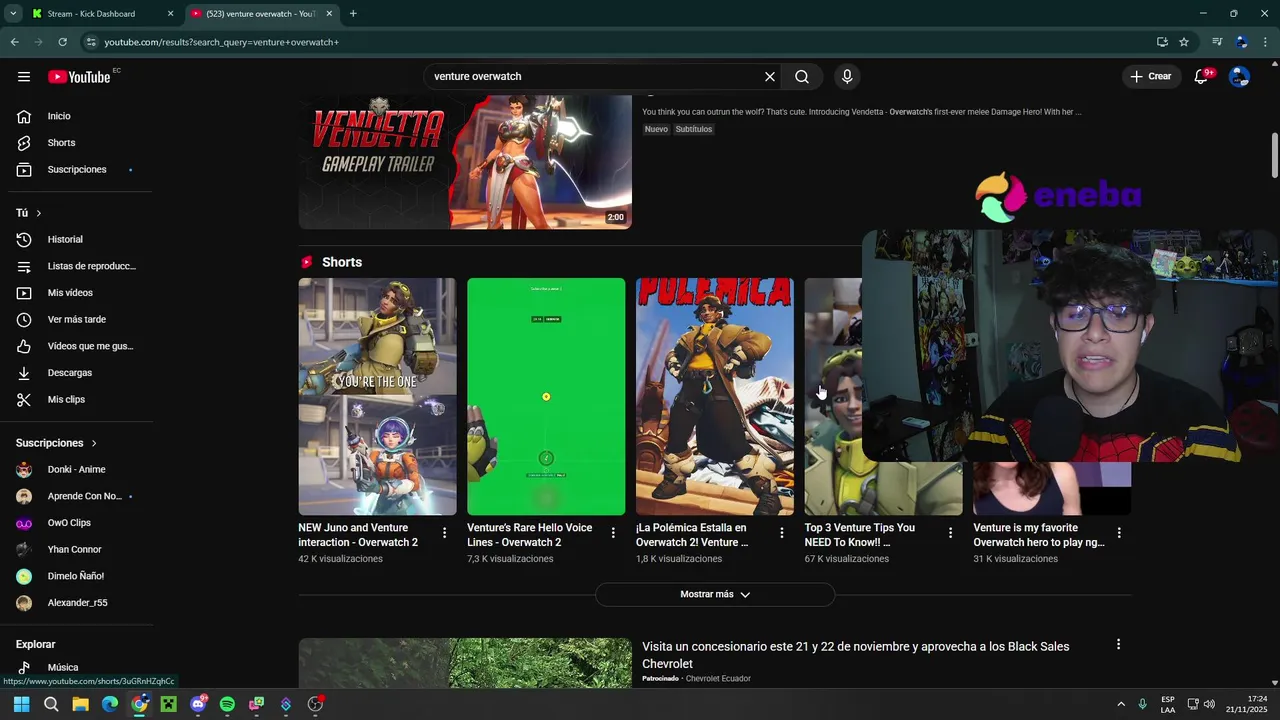Screen dimensions: 1280x720
Task: Open options for Venture is my favorite
Action: (x=1119, y=533)
